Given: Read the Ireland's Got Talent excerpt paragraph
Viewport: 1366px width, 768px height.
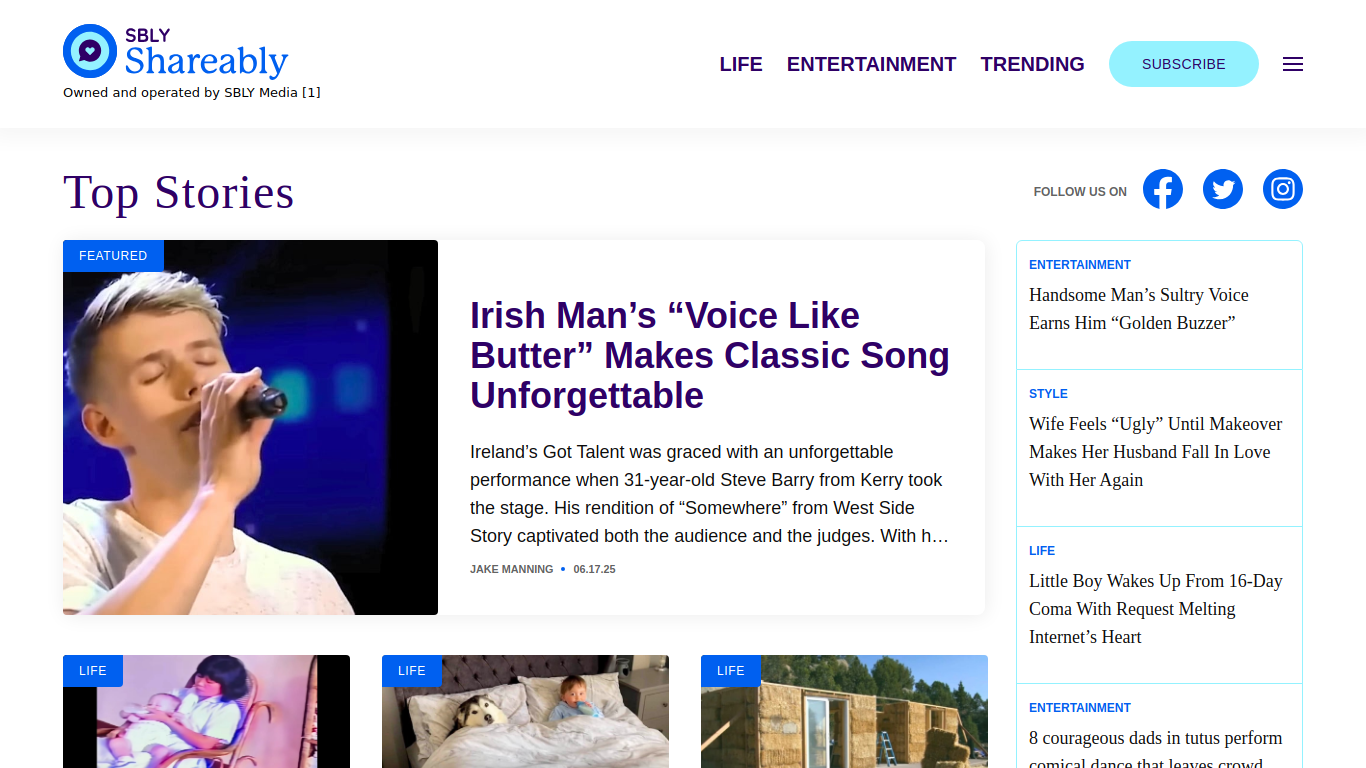Looking at the screenshot, I should click(710, 494).
